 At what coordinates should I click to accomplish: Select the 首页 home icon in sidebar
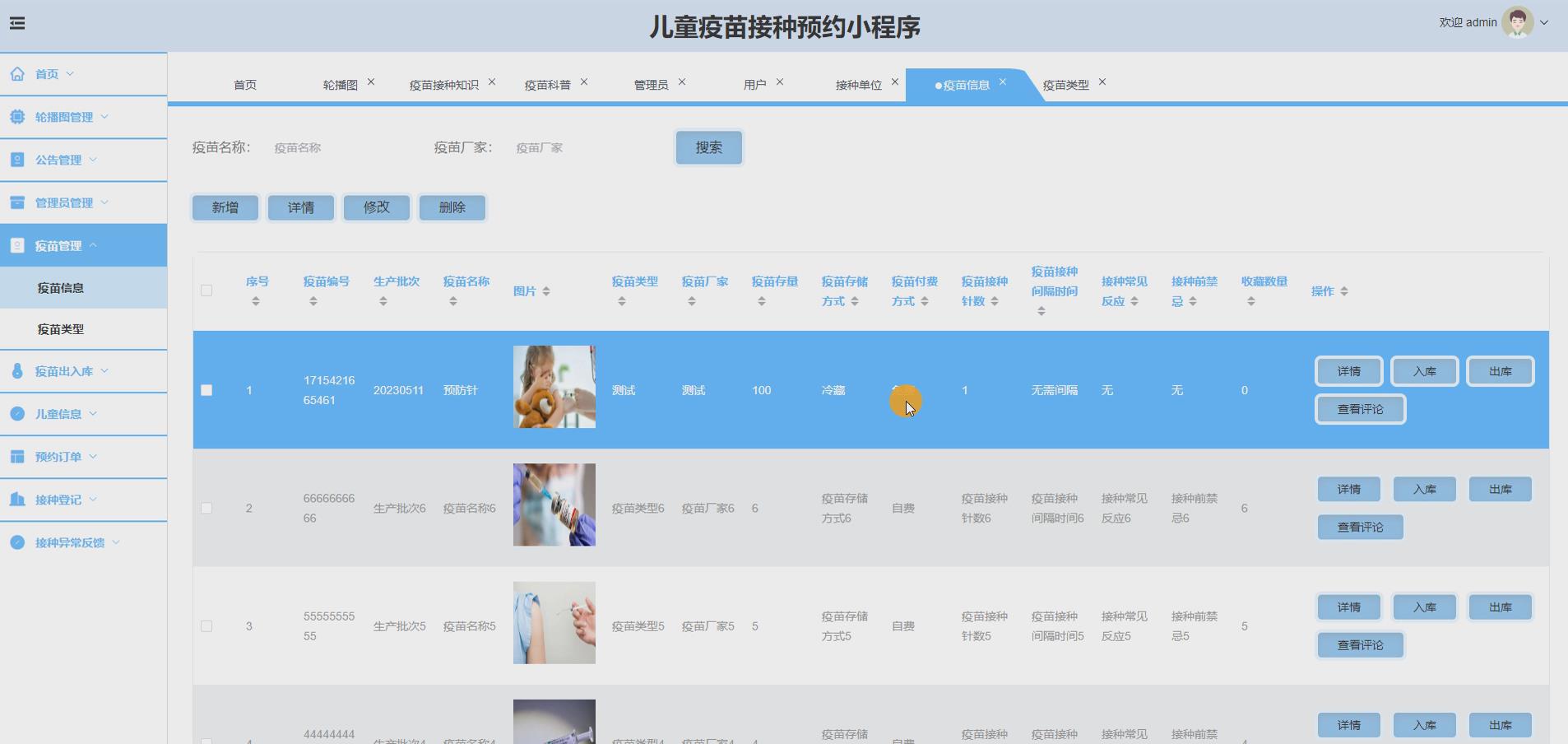(x=17, y=73)
